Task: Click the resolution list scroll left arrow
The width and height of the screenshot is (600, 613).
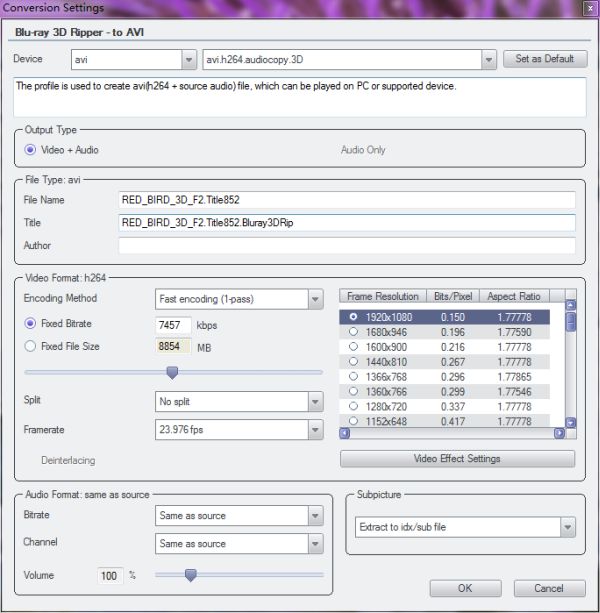Action: point(344,433)
